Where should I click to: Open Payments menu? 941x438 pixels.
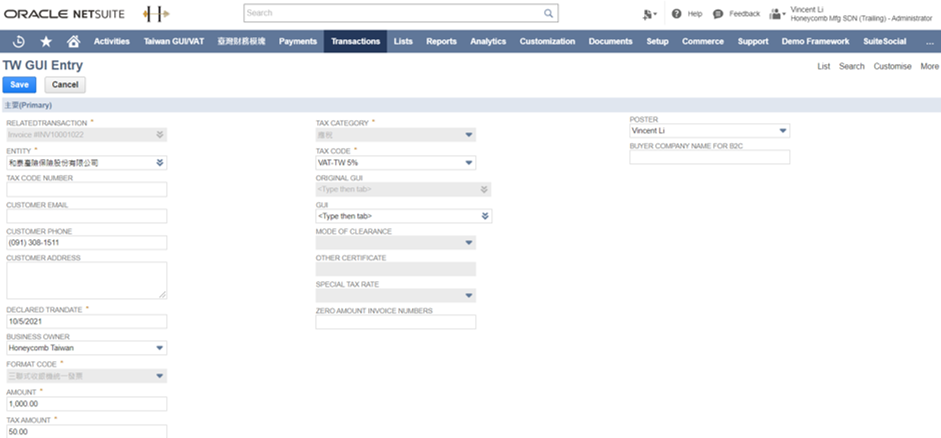[x=298, y=41]
